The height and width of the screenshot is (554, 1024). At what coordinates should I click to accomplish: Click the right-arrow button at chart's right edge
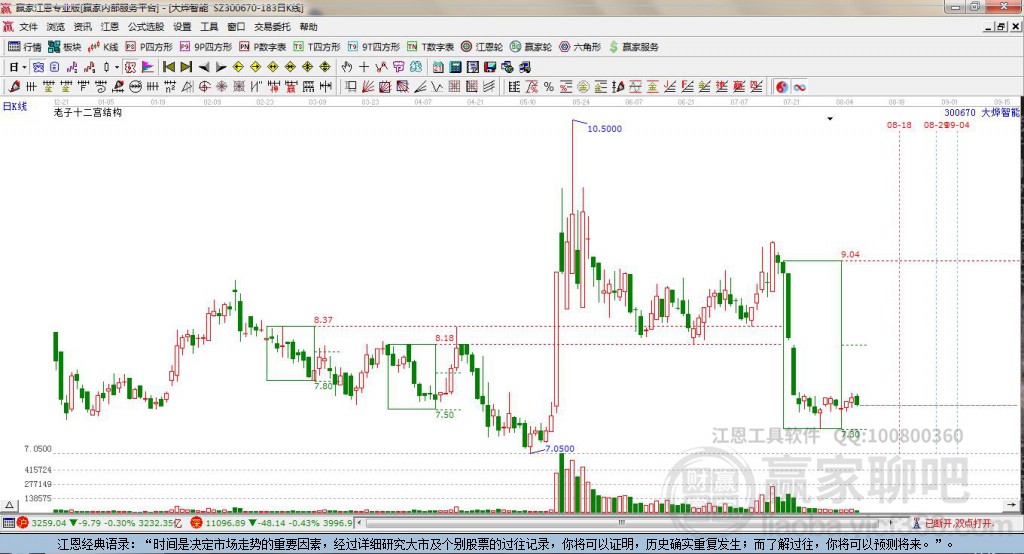coord(1012,505)
